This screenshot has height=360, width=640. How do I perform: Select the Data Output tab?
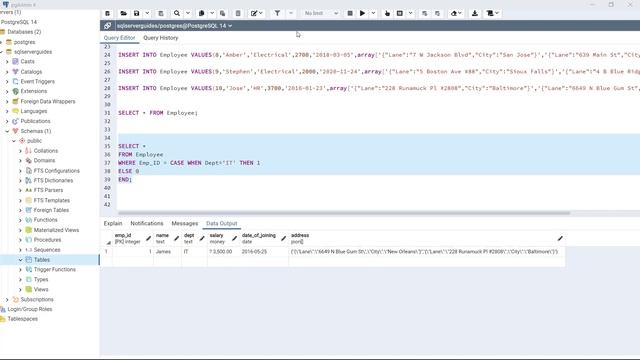[222, 223]
